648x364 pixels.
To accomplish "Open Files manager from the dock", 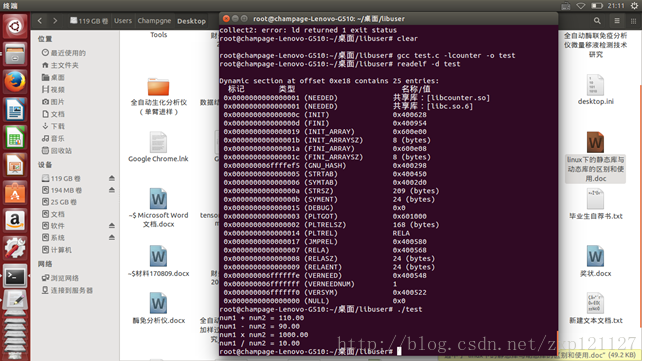I will tap(15, 54).
